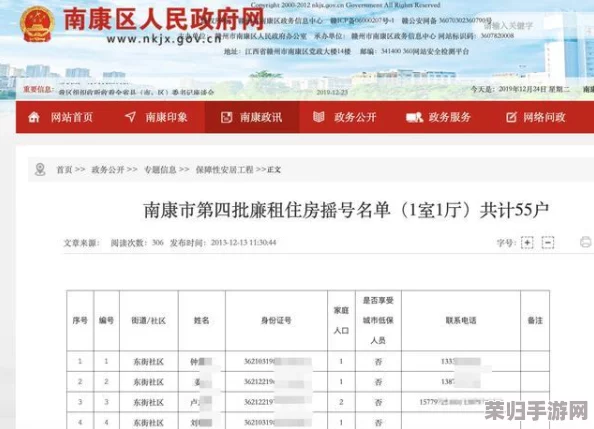Decrease font size with minus icon

coord(548,242)
